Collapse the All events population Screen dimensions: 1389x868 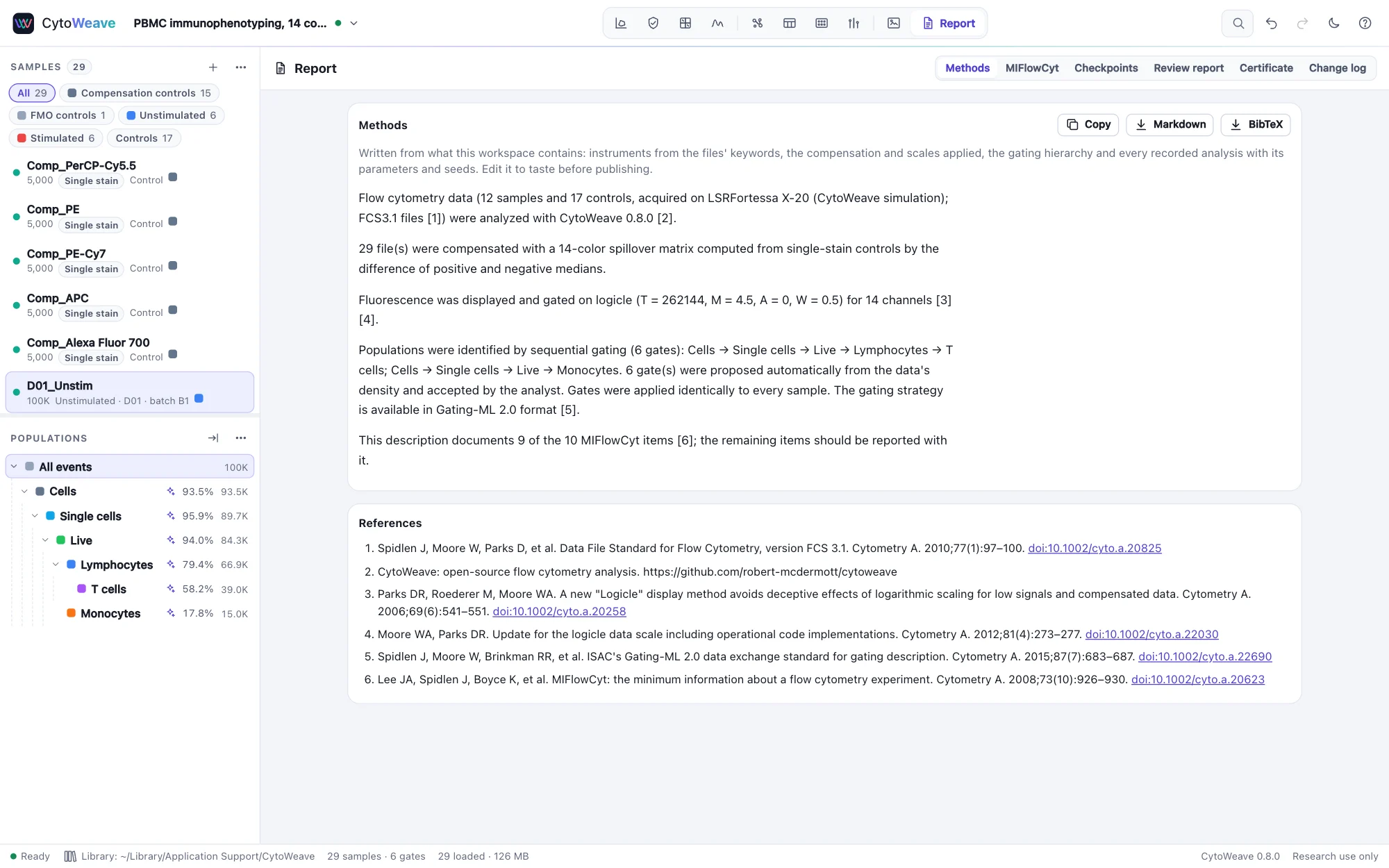tap(14, 467)
